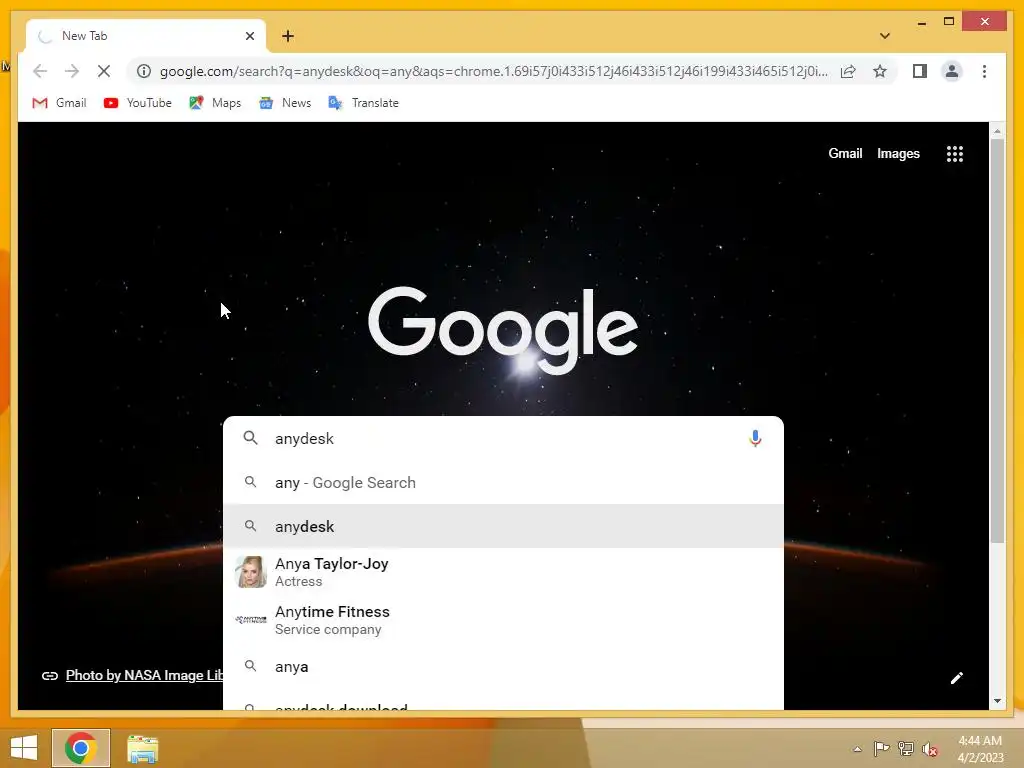Click Chrome icon in taskbar

[x=81, y=748]
